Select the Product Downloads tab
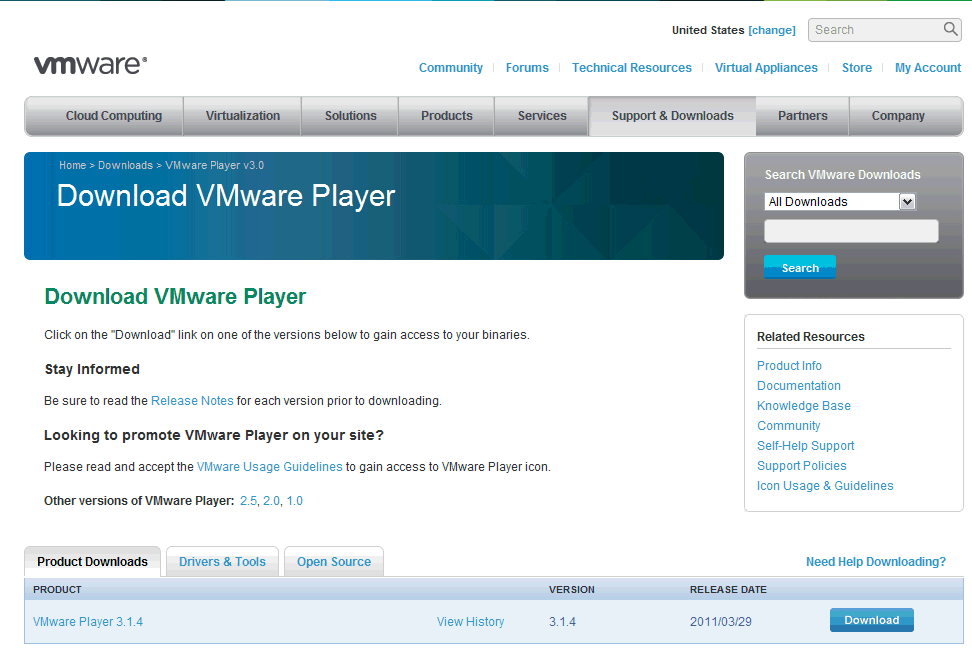Image resolution: width=972 pixels, height=648 pixels. [x=92, y=562]
